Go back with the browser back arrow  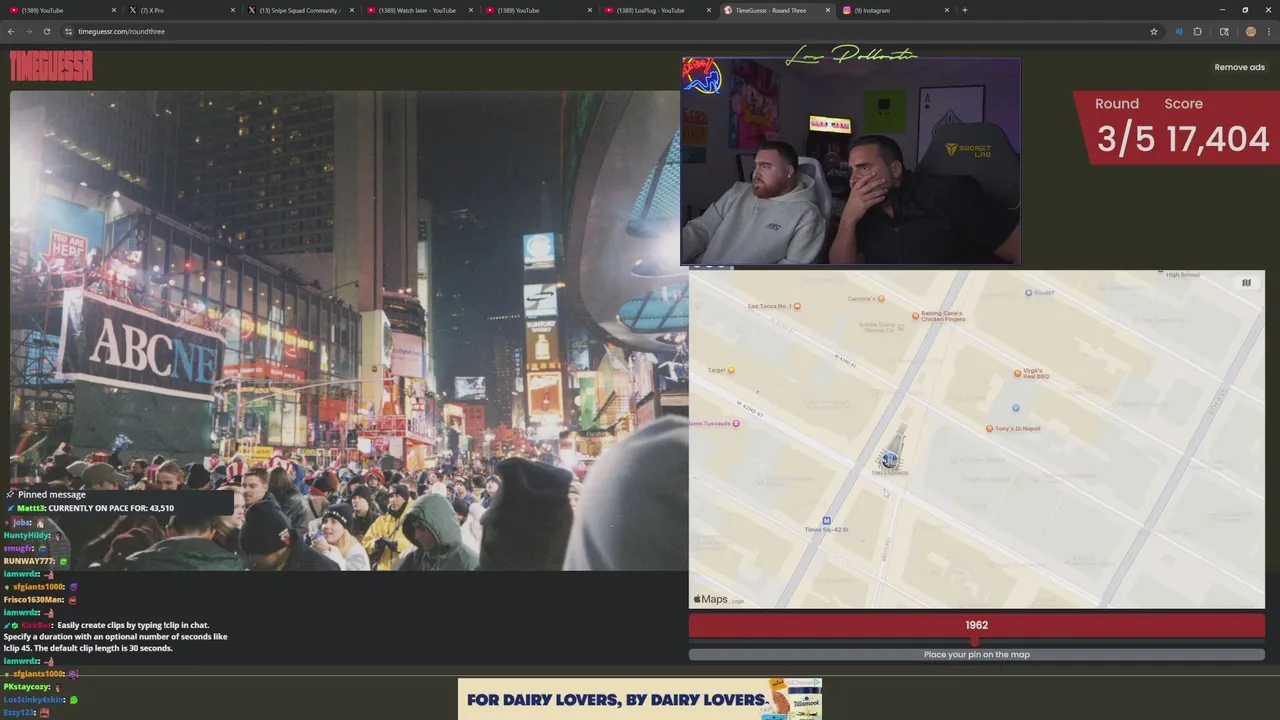[11, 31]
